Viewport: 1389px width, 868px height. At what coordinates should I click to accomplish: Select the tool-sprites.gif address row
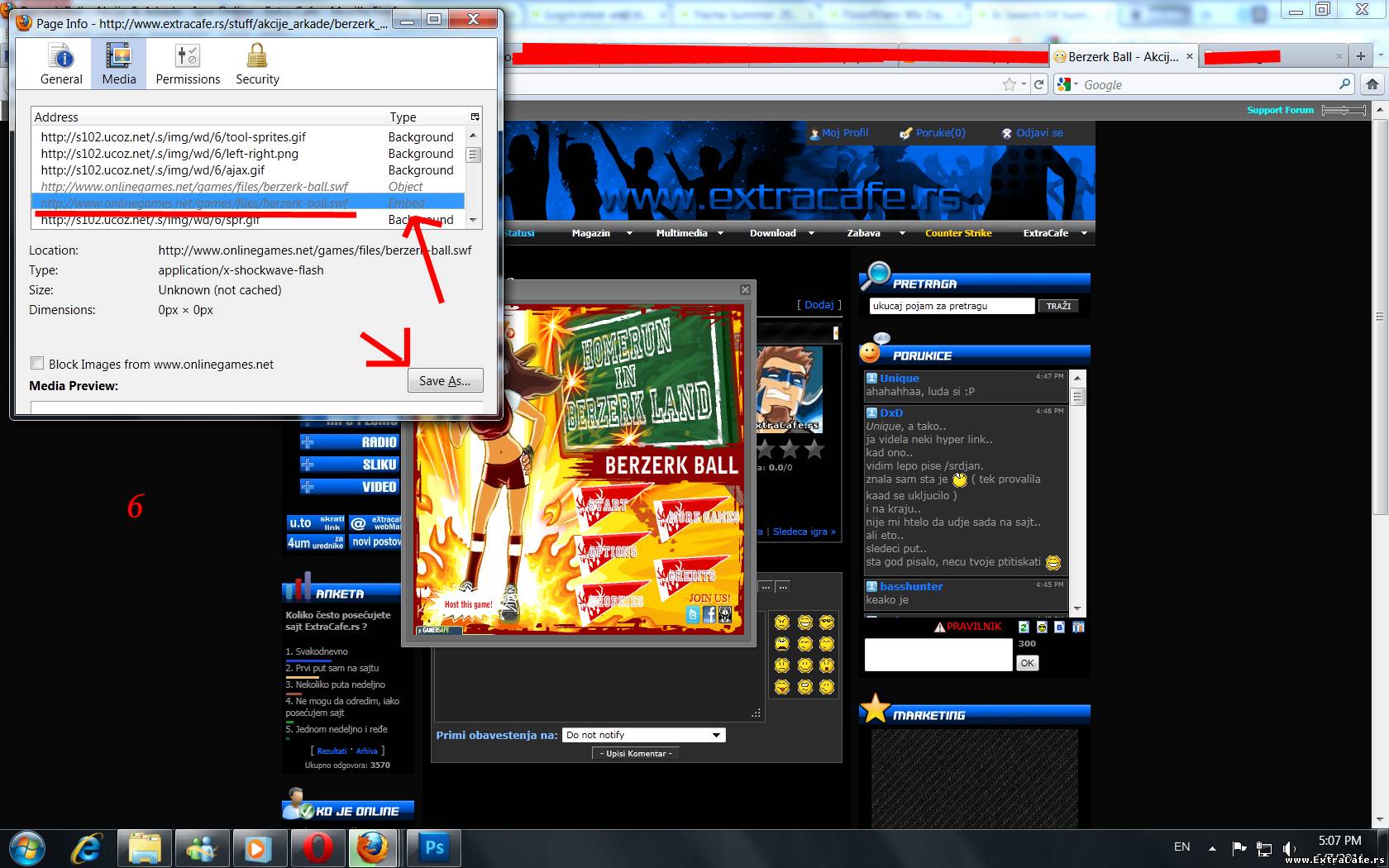click(x=248, y=137)
